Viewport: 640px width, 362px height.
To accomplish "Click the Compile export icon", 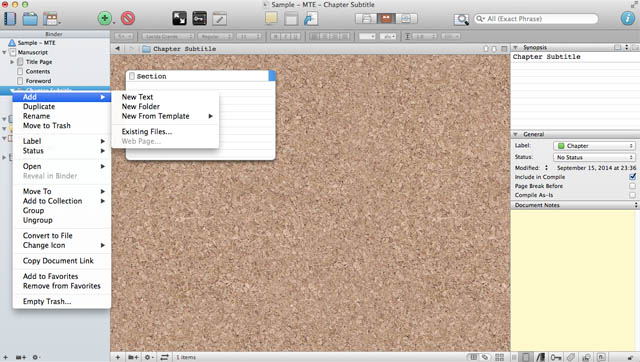I will (x=311, y=18).
